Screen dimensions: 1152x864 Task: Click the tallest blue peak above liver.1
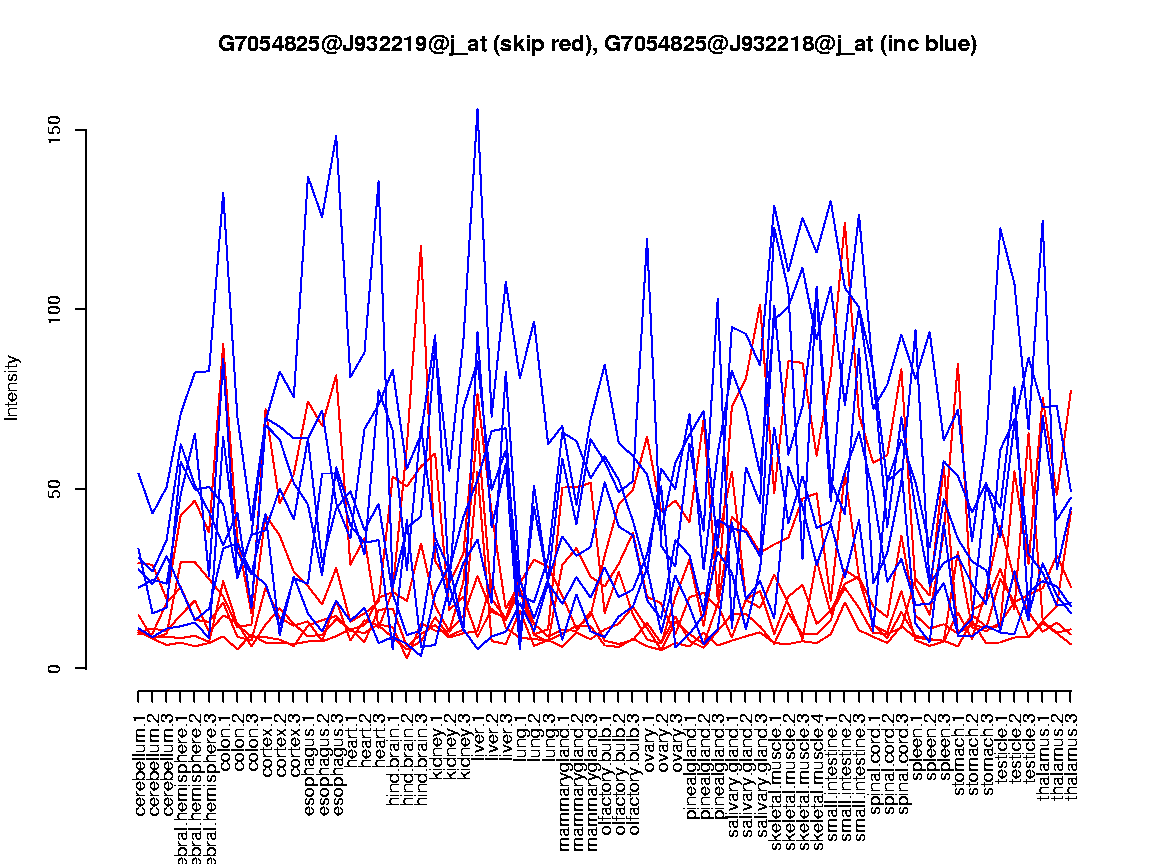coord(478,110)
